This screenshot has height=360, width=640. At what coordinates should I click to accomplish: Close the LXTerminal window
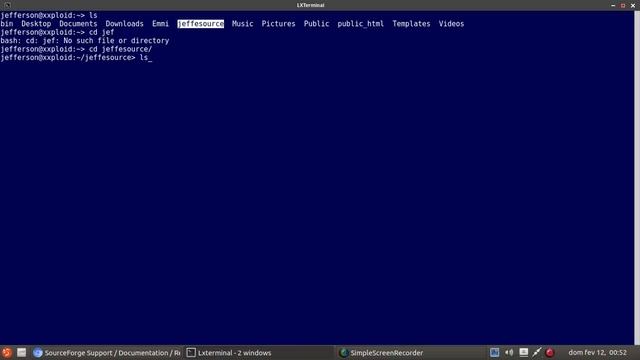633,5
